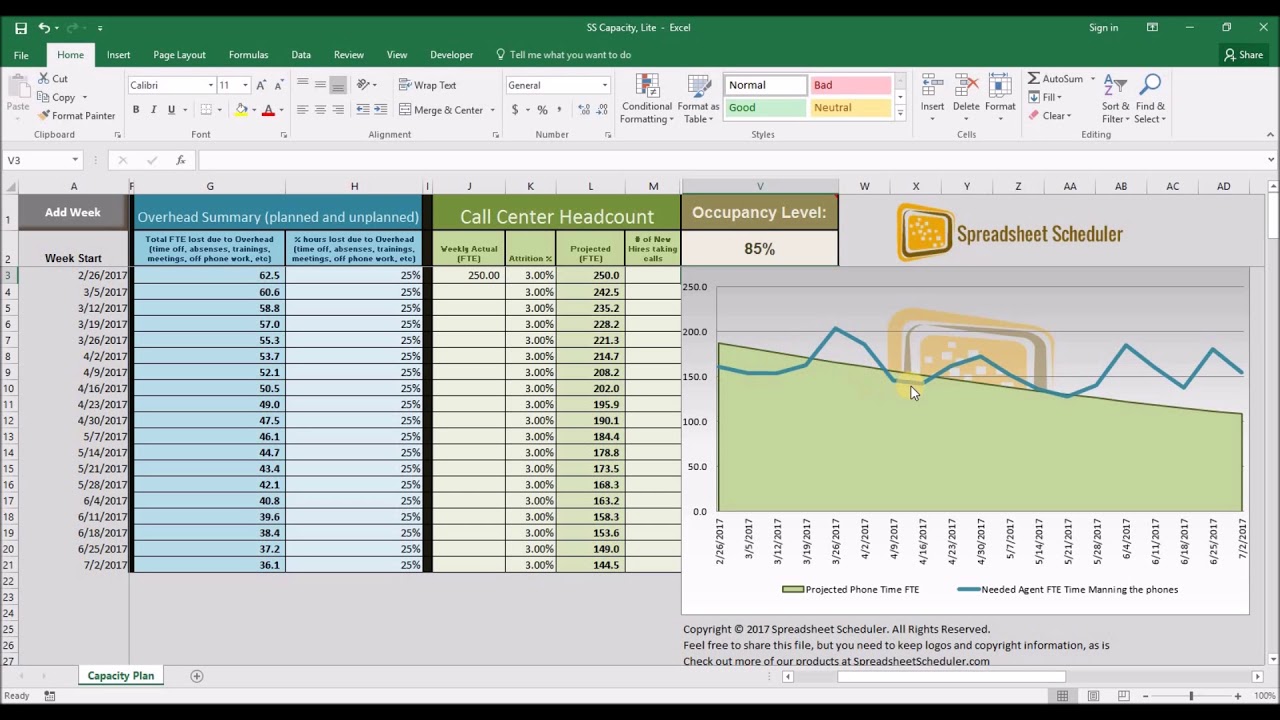Open the File menu
Screen dimensions: 1280x720
pos(21,55)
